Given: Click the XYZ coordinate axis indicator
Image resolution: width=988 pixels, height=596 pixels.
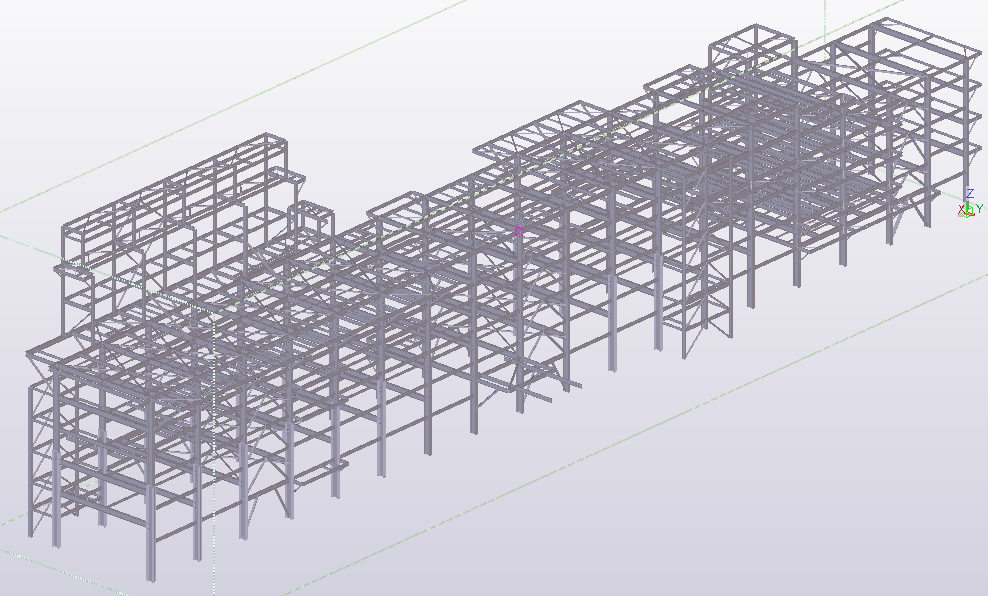Looking at the screenshot, I should (x=968, y=208).
